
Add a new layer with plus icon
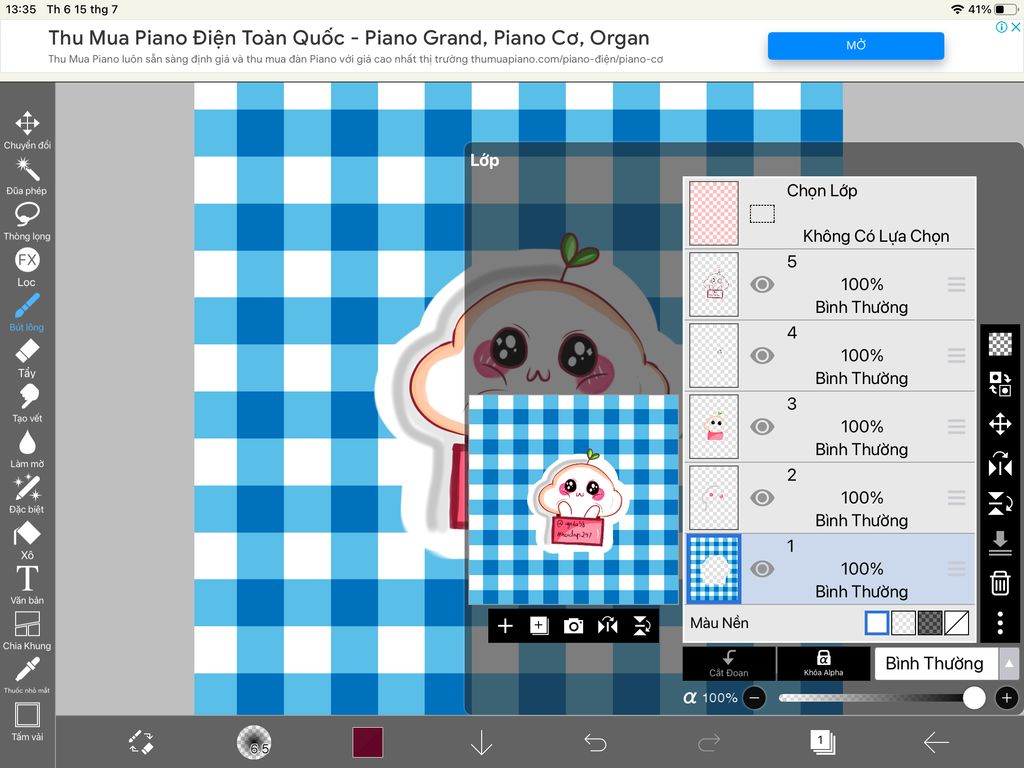pos(505,626)
